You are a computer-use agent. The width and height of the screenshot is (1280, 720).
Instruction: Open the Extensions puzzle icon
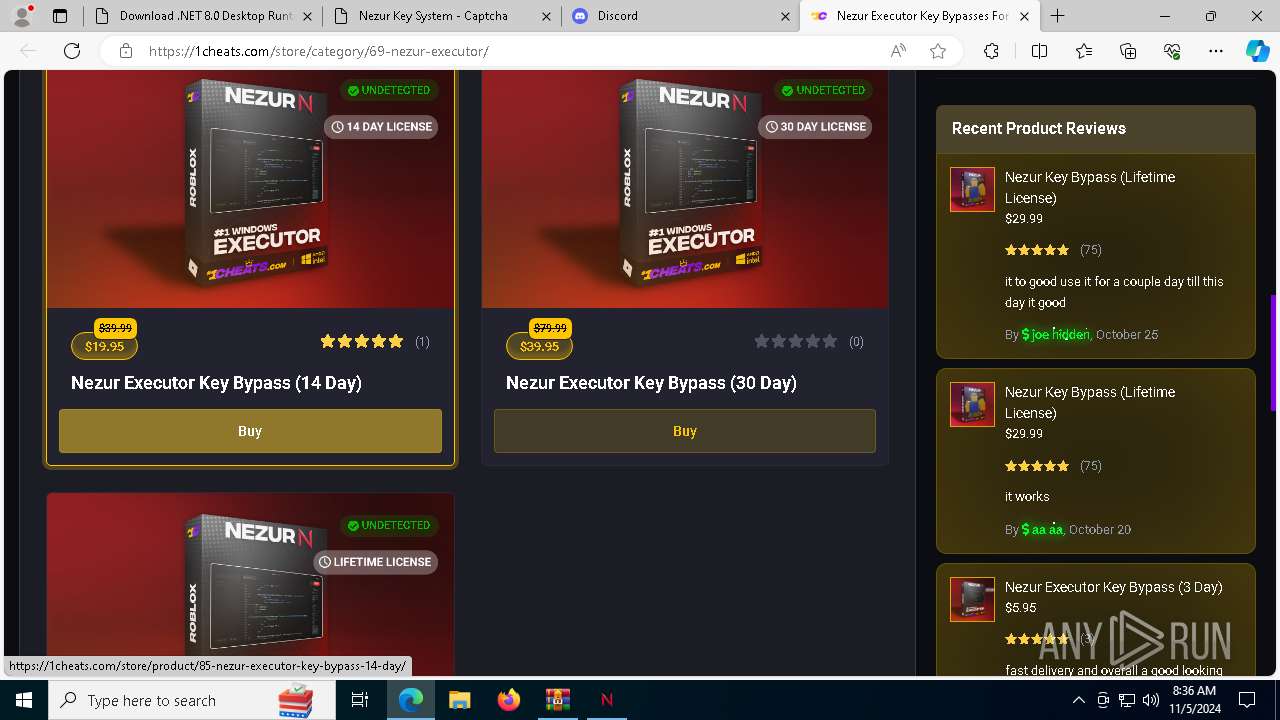tap(991, 51)
